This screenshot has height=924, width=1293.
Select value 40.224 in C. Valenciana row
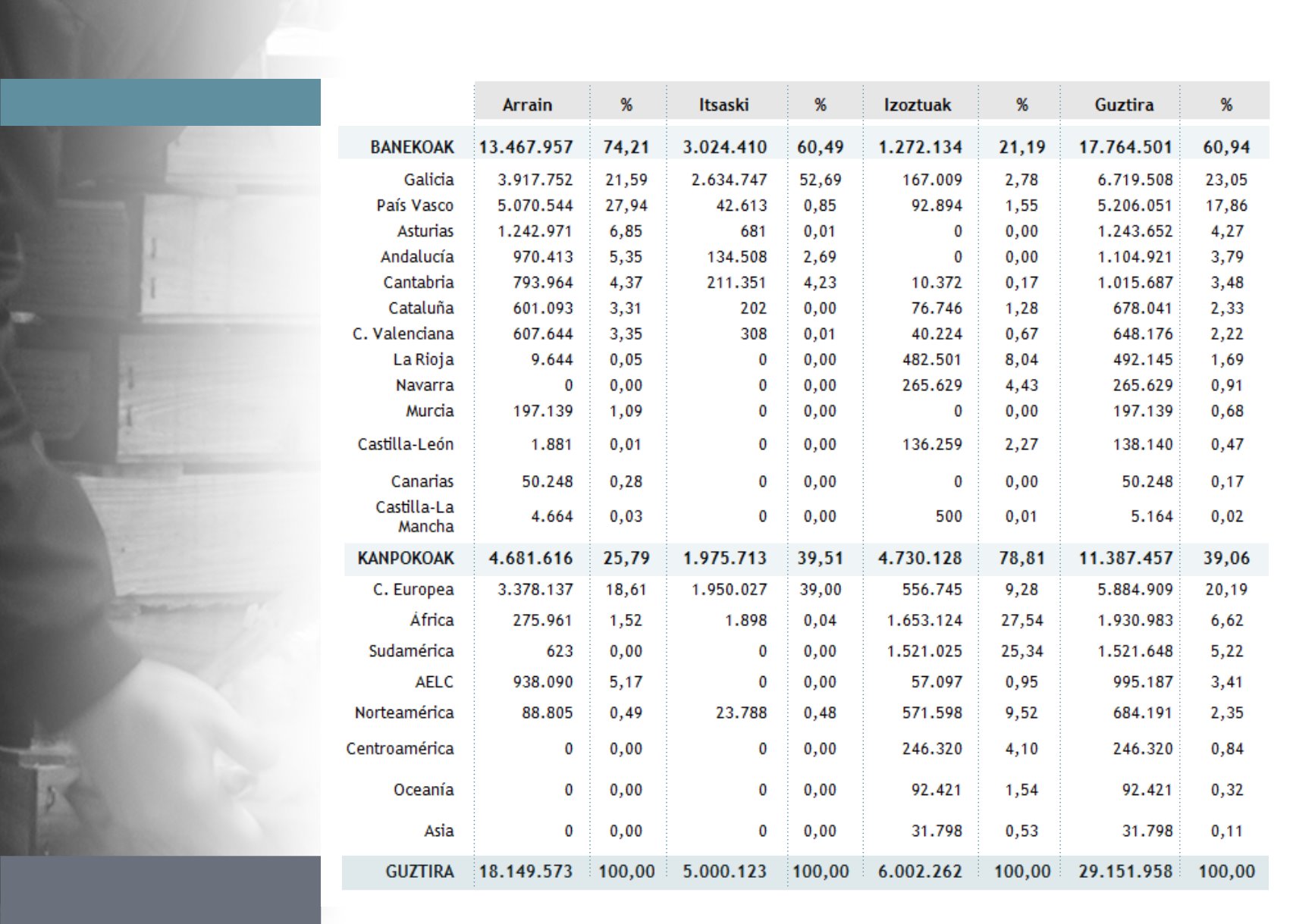(x=937, y=334)
